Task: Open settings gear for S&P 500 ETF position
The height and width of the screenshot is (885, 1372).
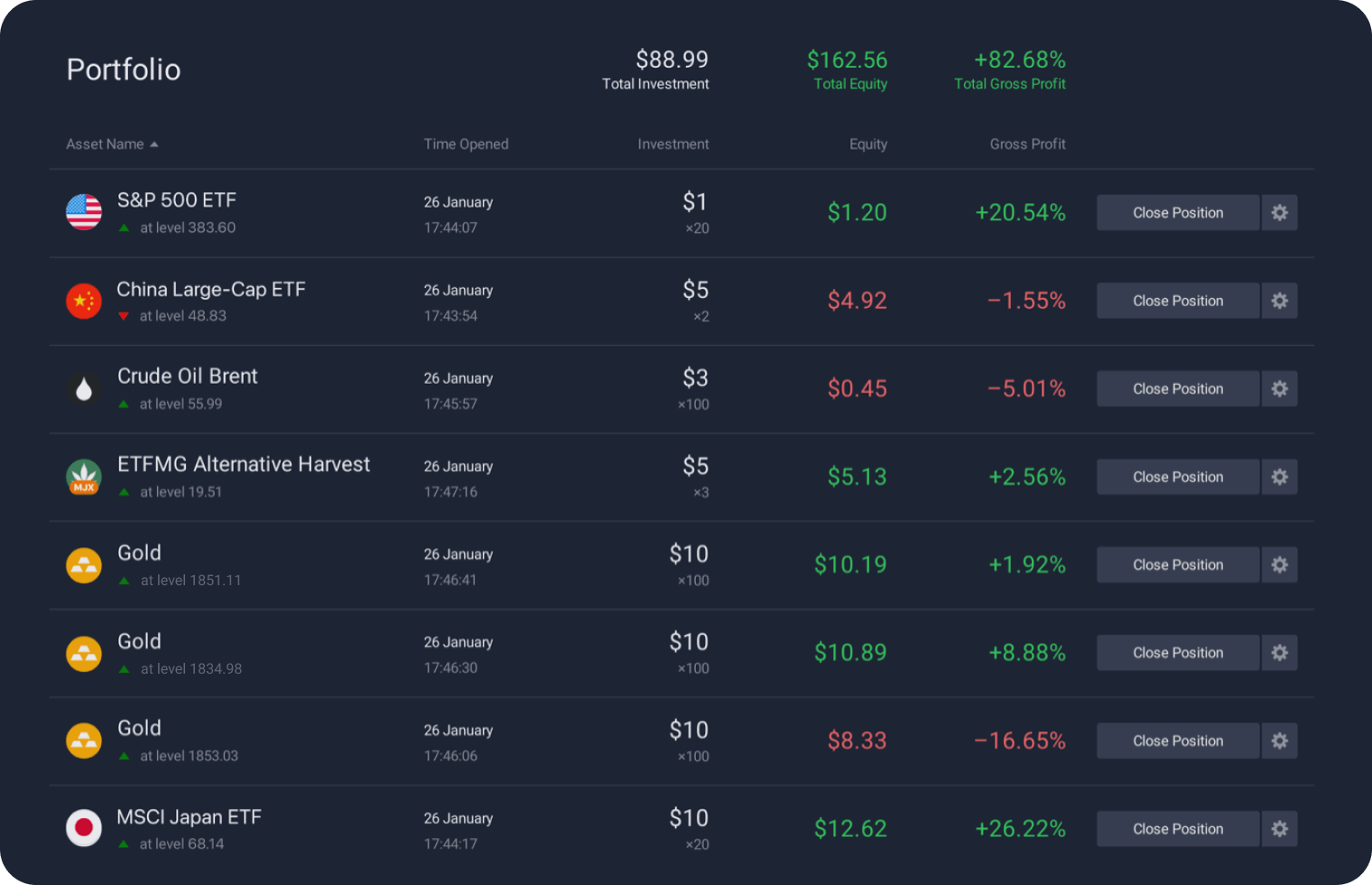Action: (x=1279, y=212)
